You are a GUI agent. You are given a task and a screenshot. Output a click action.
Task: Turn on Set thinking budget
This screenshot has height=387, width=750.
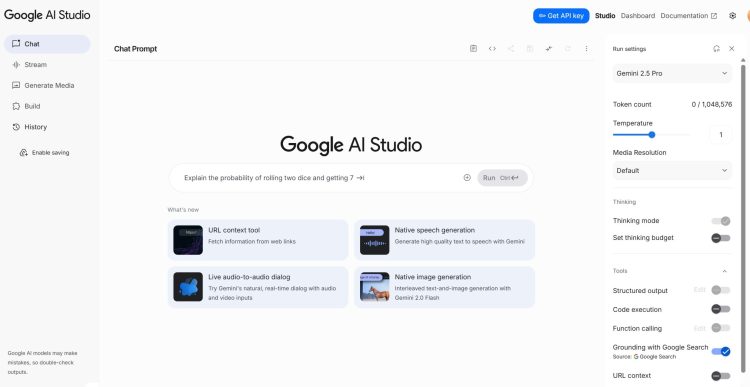[721, 238]
